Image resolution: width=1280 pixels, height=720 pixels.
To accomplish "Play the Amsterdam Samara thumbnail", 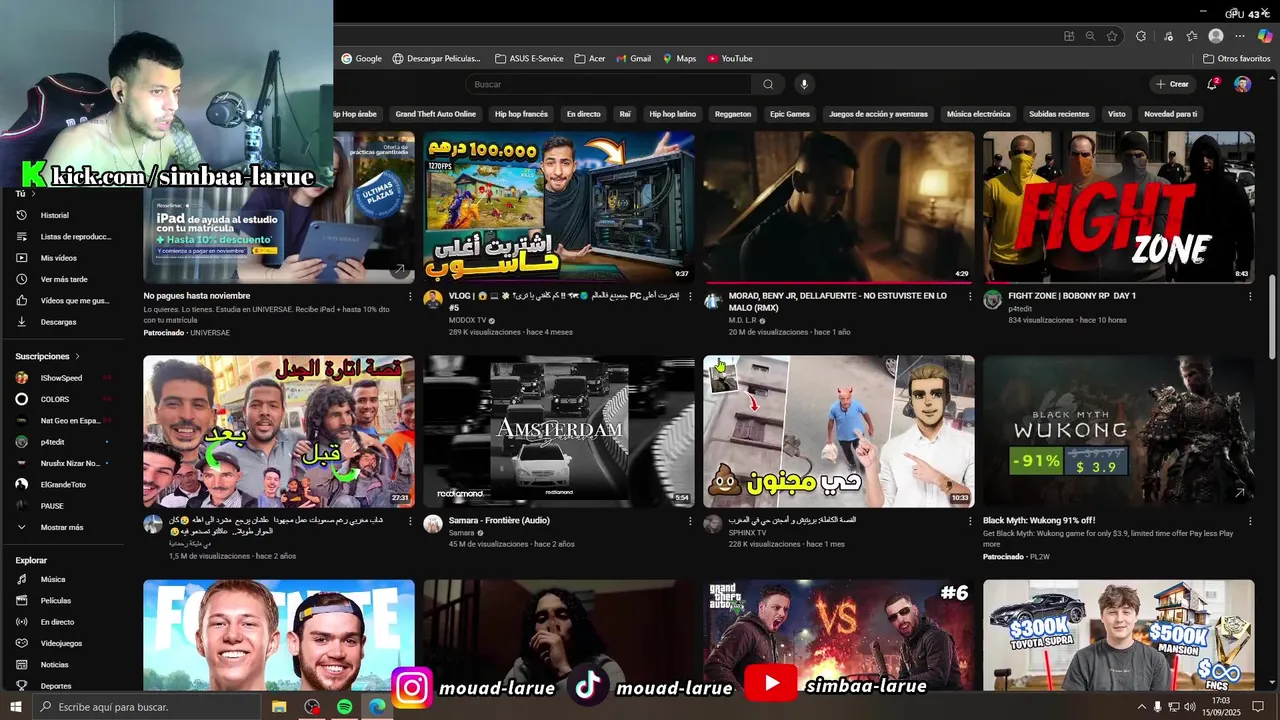I will tap(558, 431).
